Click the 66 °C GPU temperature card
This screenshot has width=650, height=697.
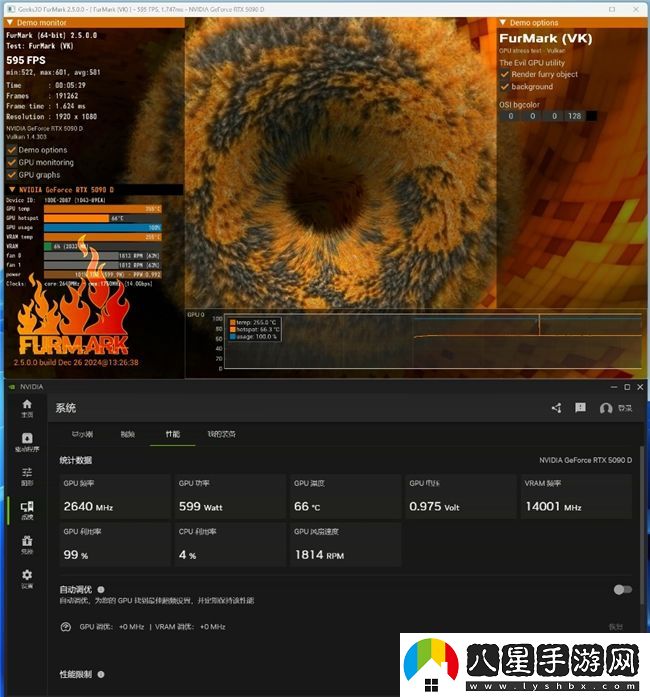345,497
